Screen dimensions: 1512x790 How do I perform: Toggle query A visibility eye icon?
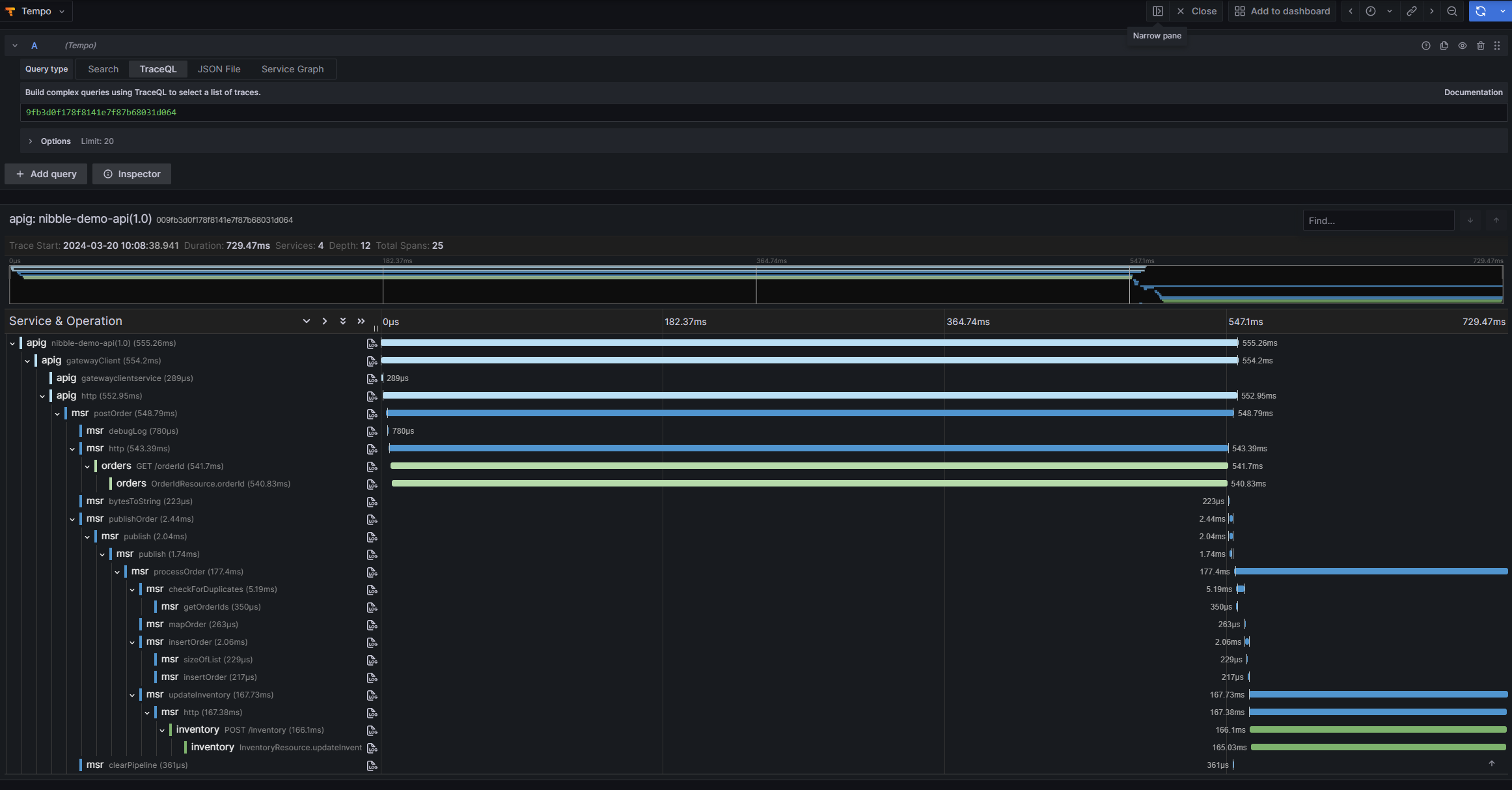1463,46
